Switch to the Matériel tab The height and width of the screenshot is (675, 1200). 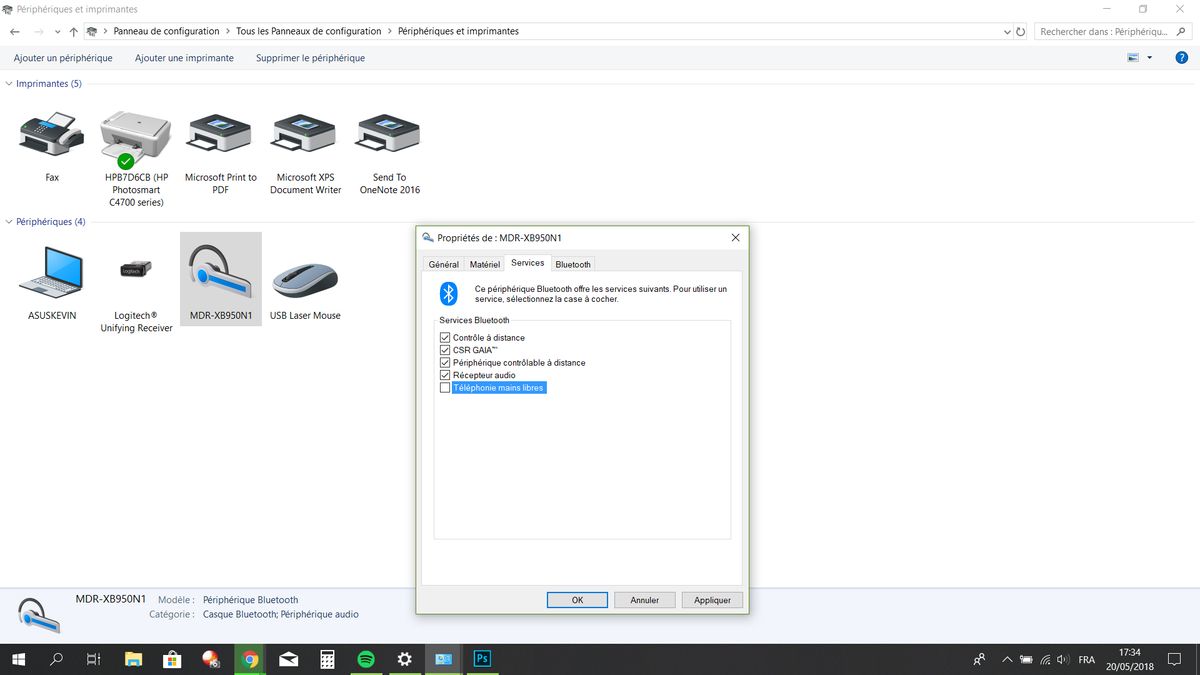(485, 264)
